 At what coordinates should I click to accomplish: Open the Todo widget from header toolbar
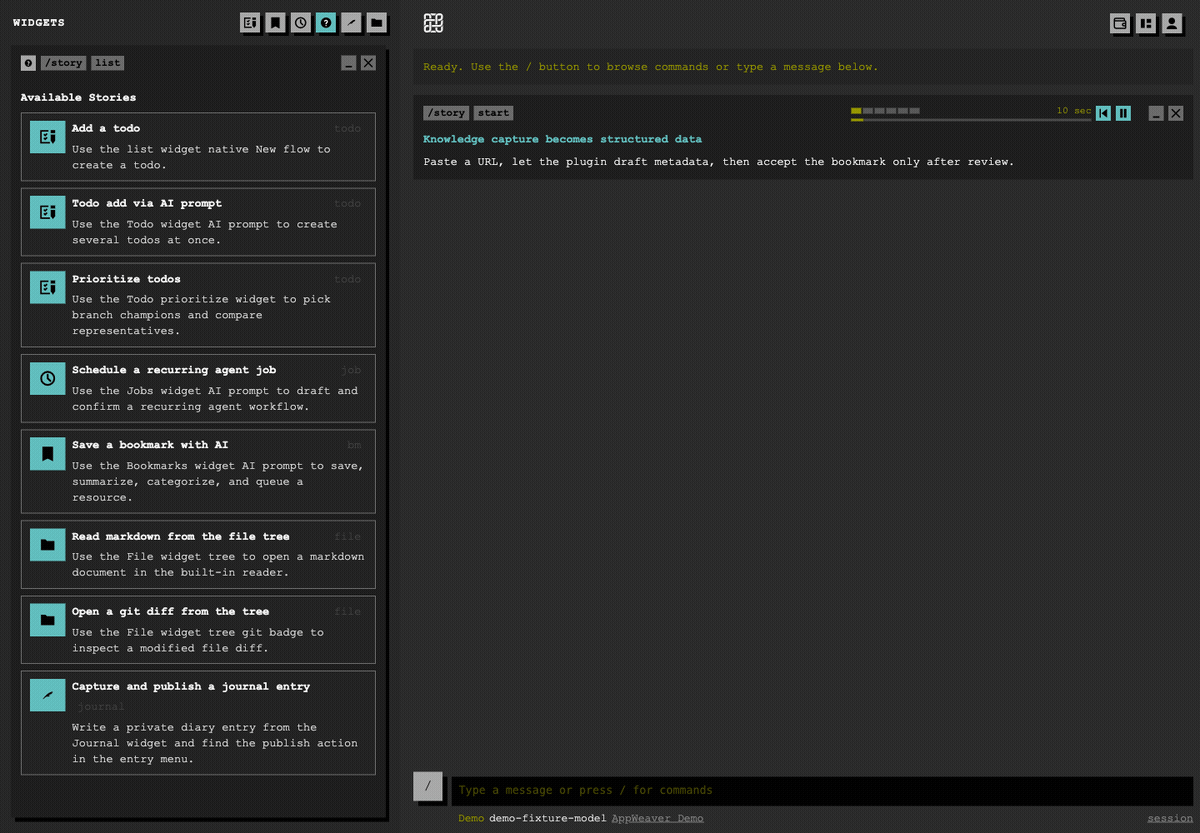click(x=250, y=22)
